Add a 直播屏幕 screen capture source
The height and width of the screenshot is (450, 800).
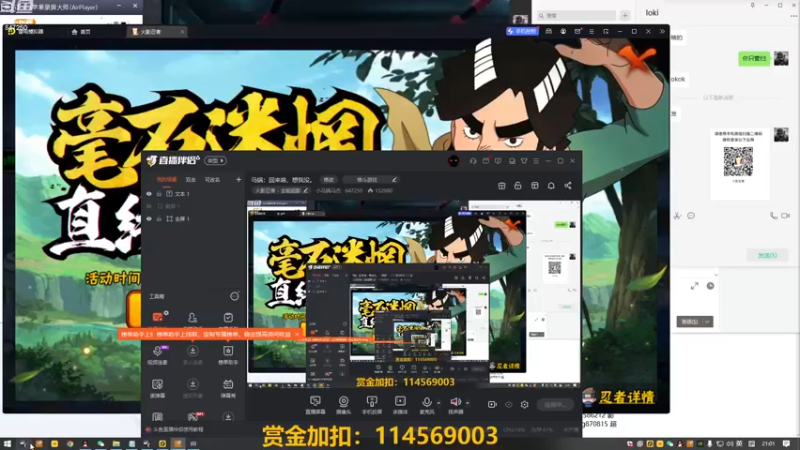(315, 405)
